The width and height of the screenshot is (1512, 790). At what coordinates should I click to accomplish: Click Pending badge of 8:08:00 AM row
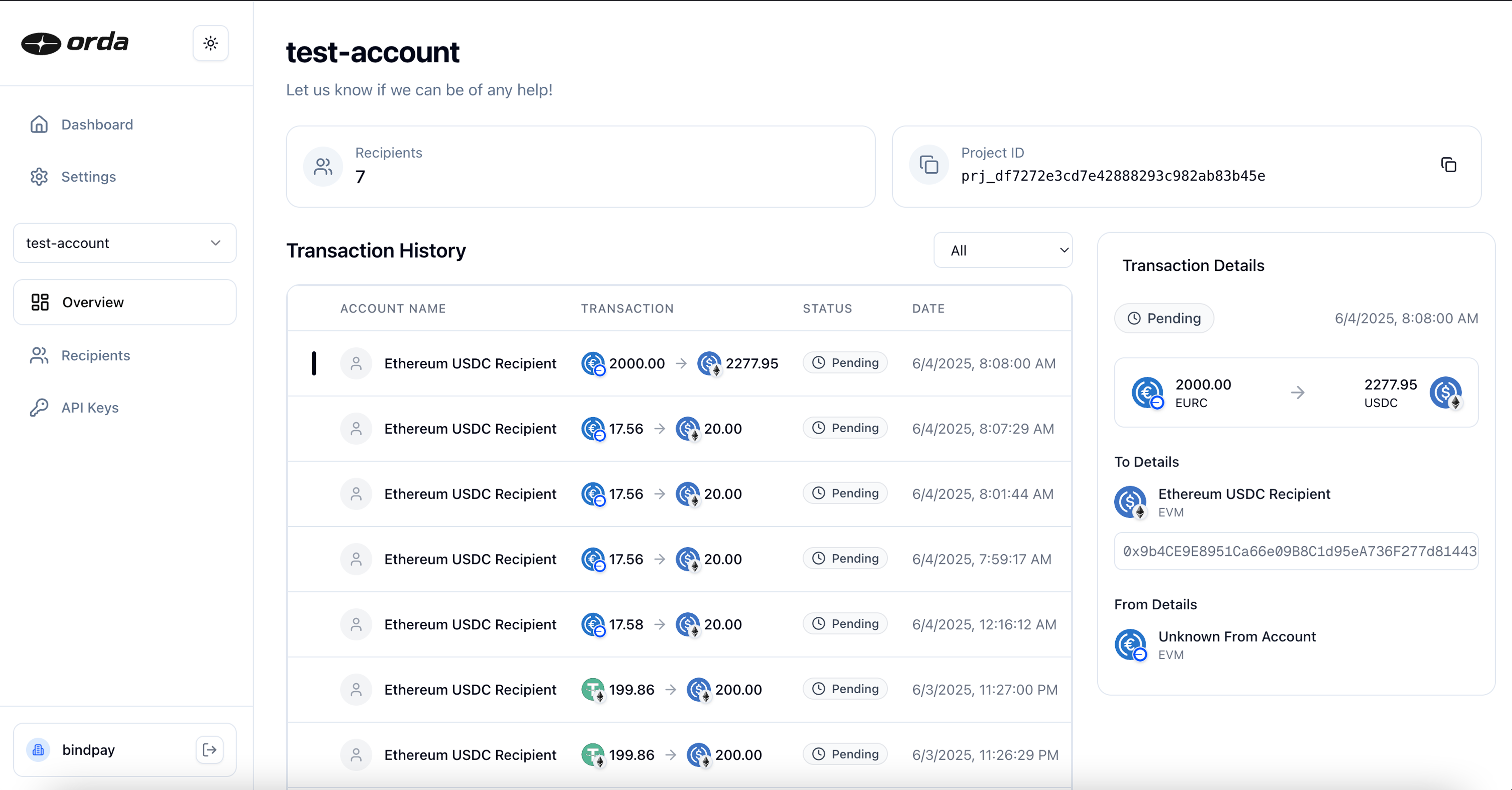pos(845,363)
